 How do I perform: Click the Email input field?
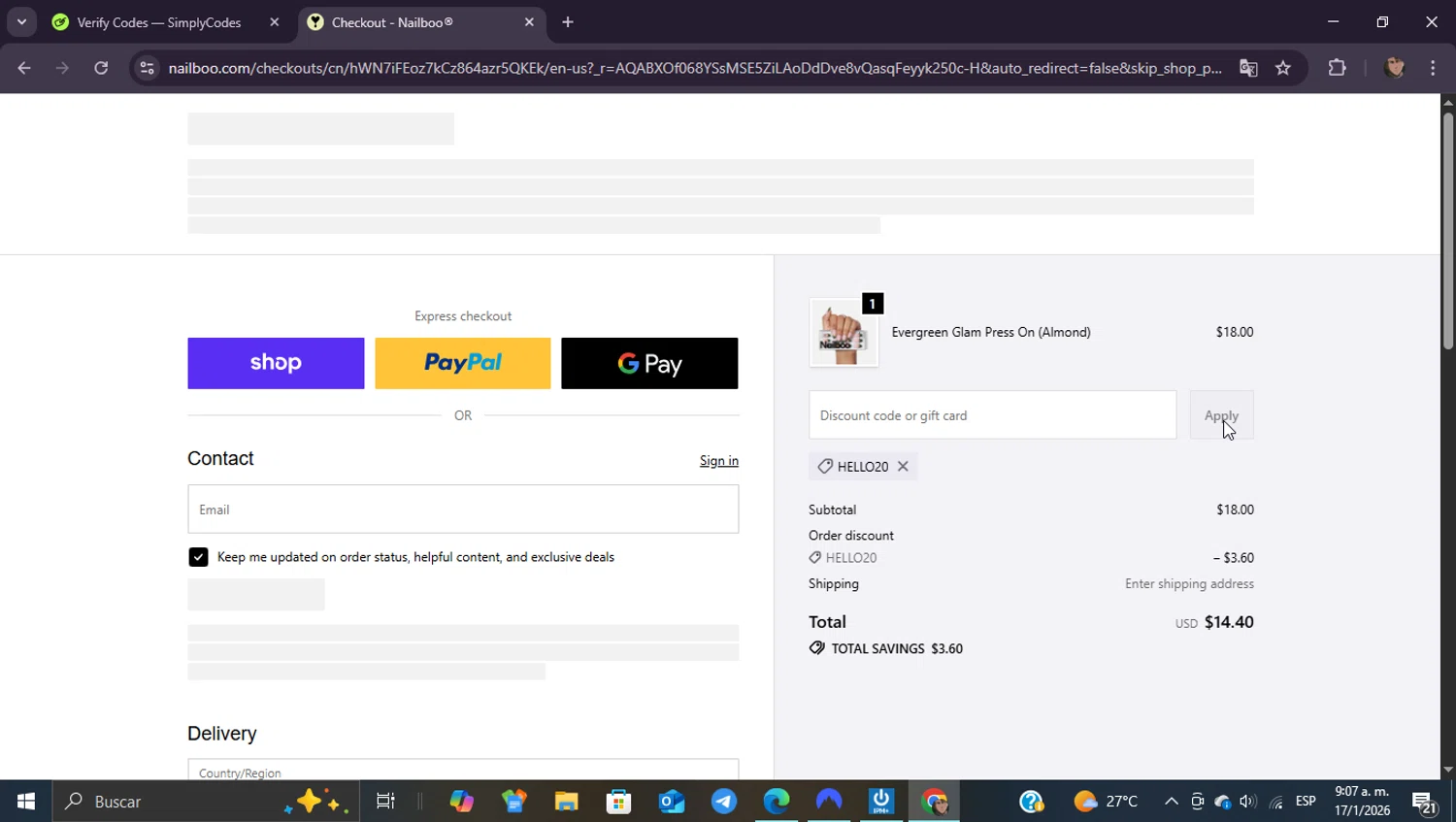[463, 510]
